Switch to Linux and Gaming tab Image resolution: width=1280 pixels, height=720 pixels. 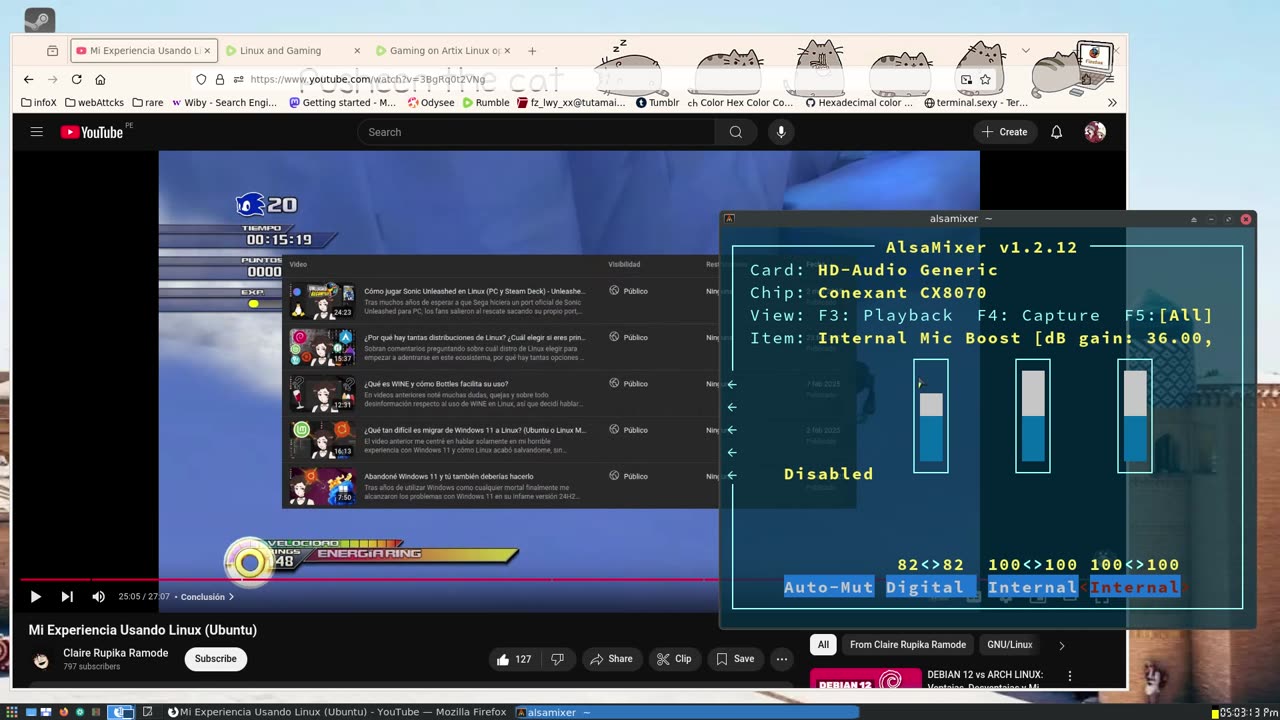click(293, 50)
